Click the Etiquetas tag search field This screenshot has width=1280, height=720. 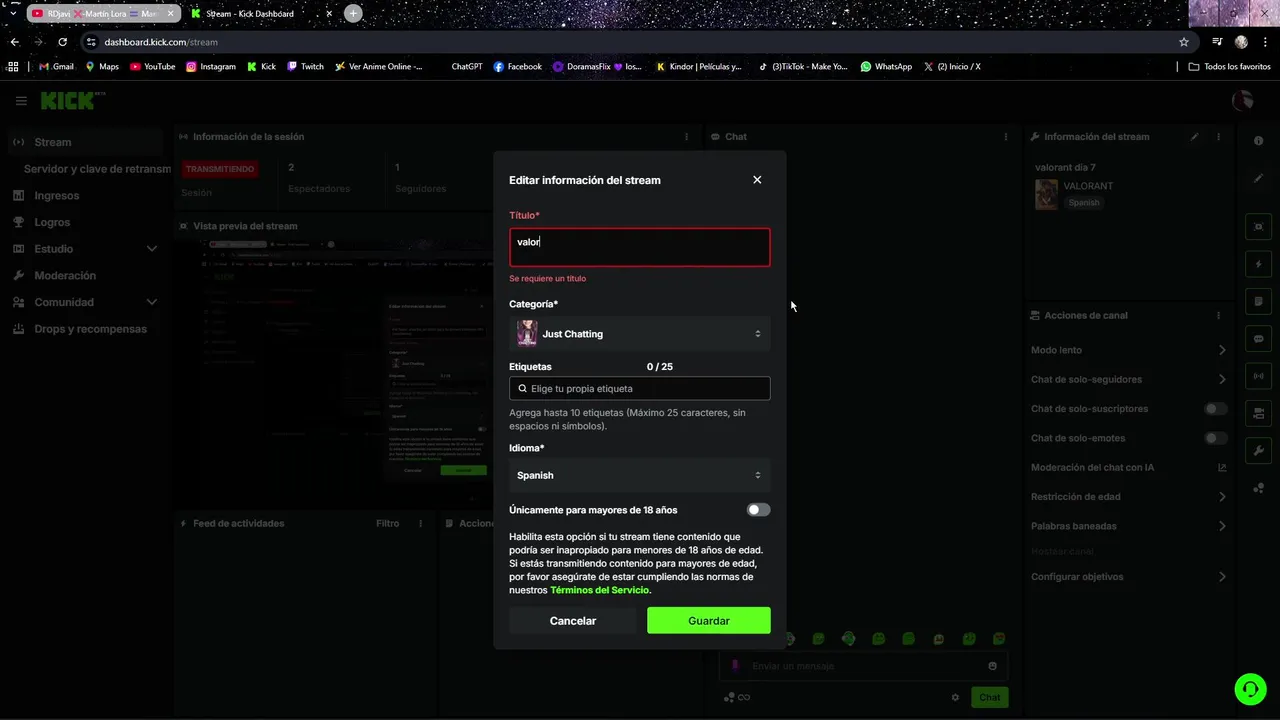coord(640,388)
